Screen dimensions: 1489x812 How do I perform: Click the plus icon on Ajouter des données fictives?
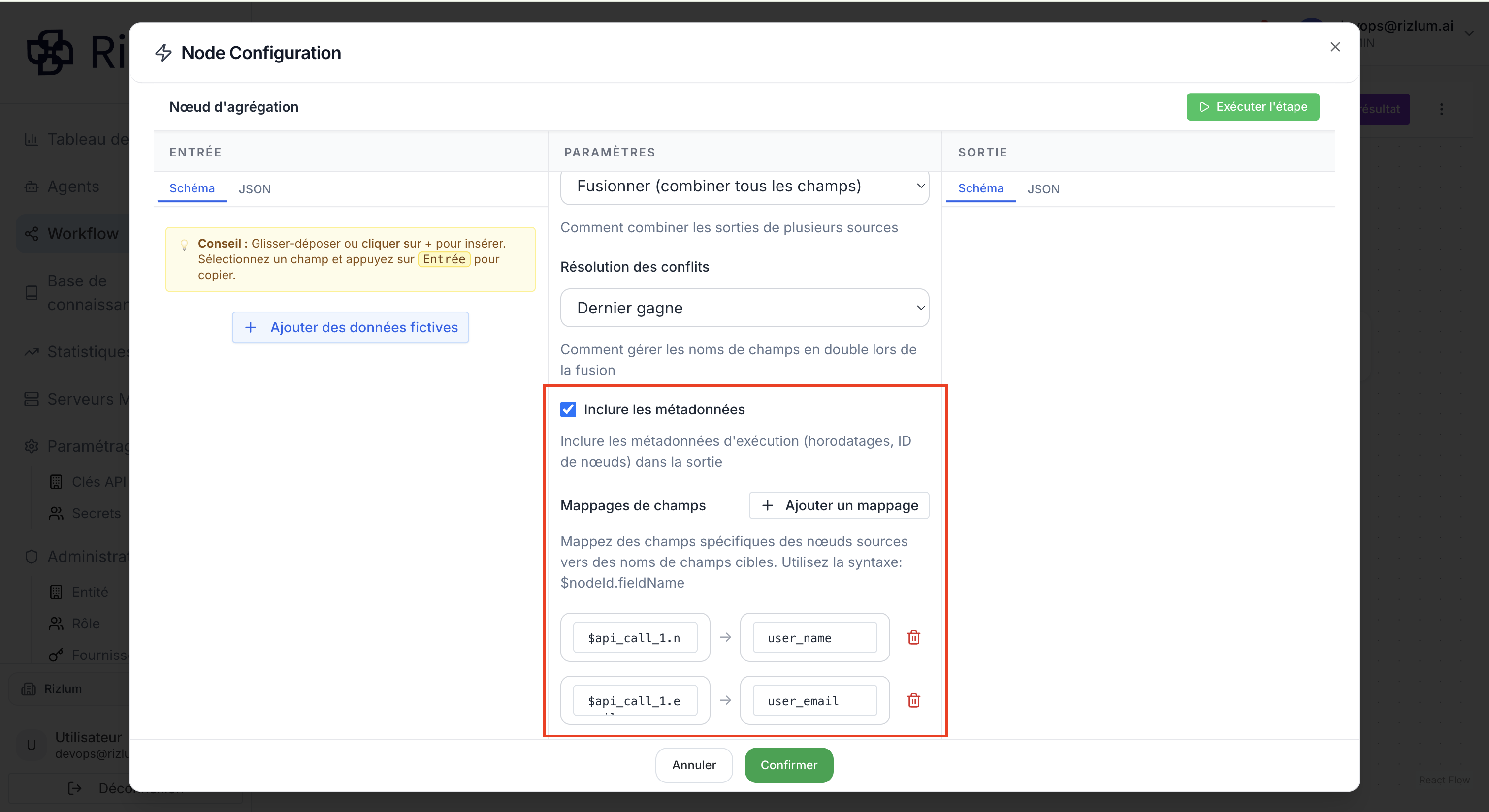tap(250, 327)
